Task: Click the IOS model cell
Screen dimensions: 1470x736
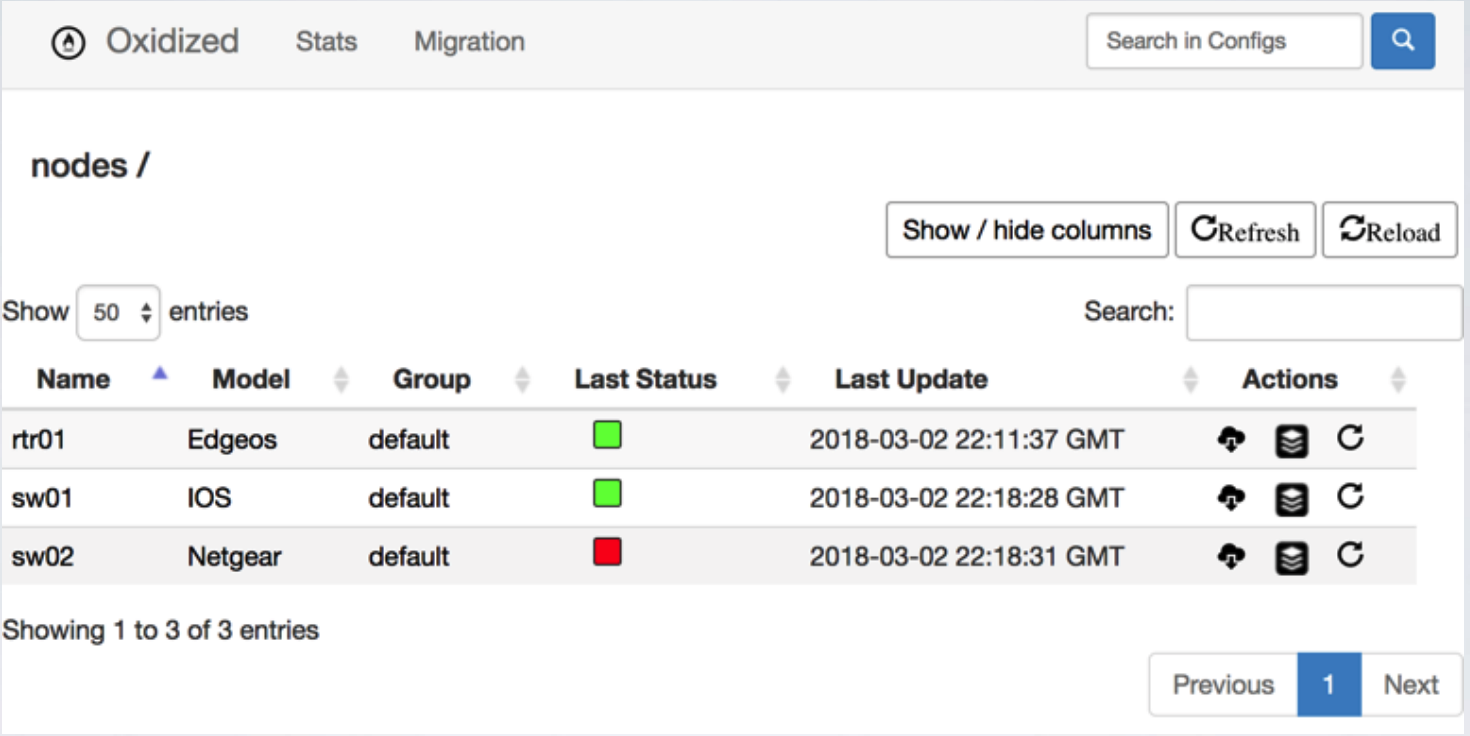Action: (209, 498)
